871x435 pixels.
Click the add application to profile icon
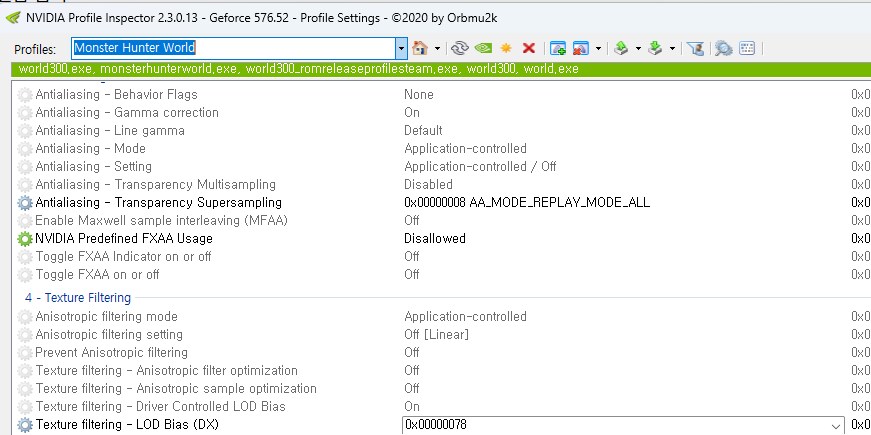tap(558, 48)
